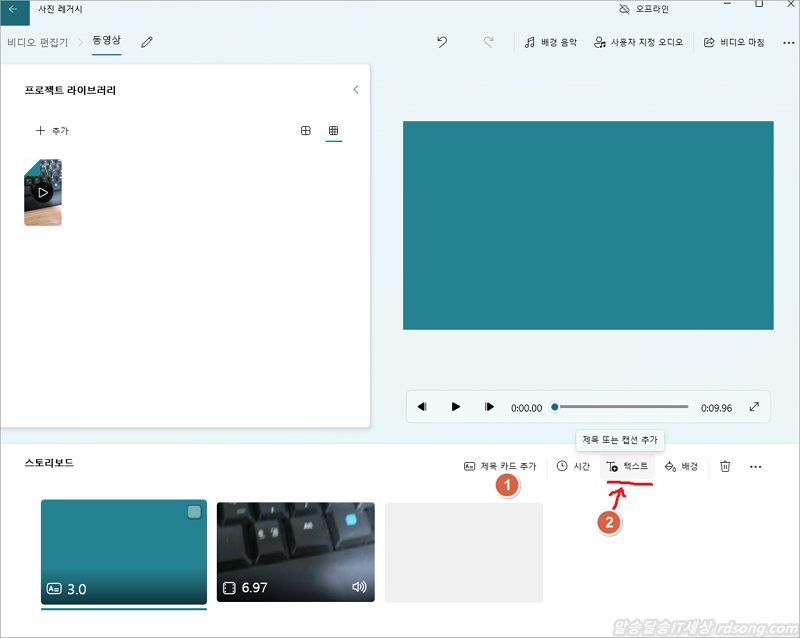The width and height of the screenshot is (800, 638).
Task: Expand video preview to full screen
Action: point(754,407)
